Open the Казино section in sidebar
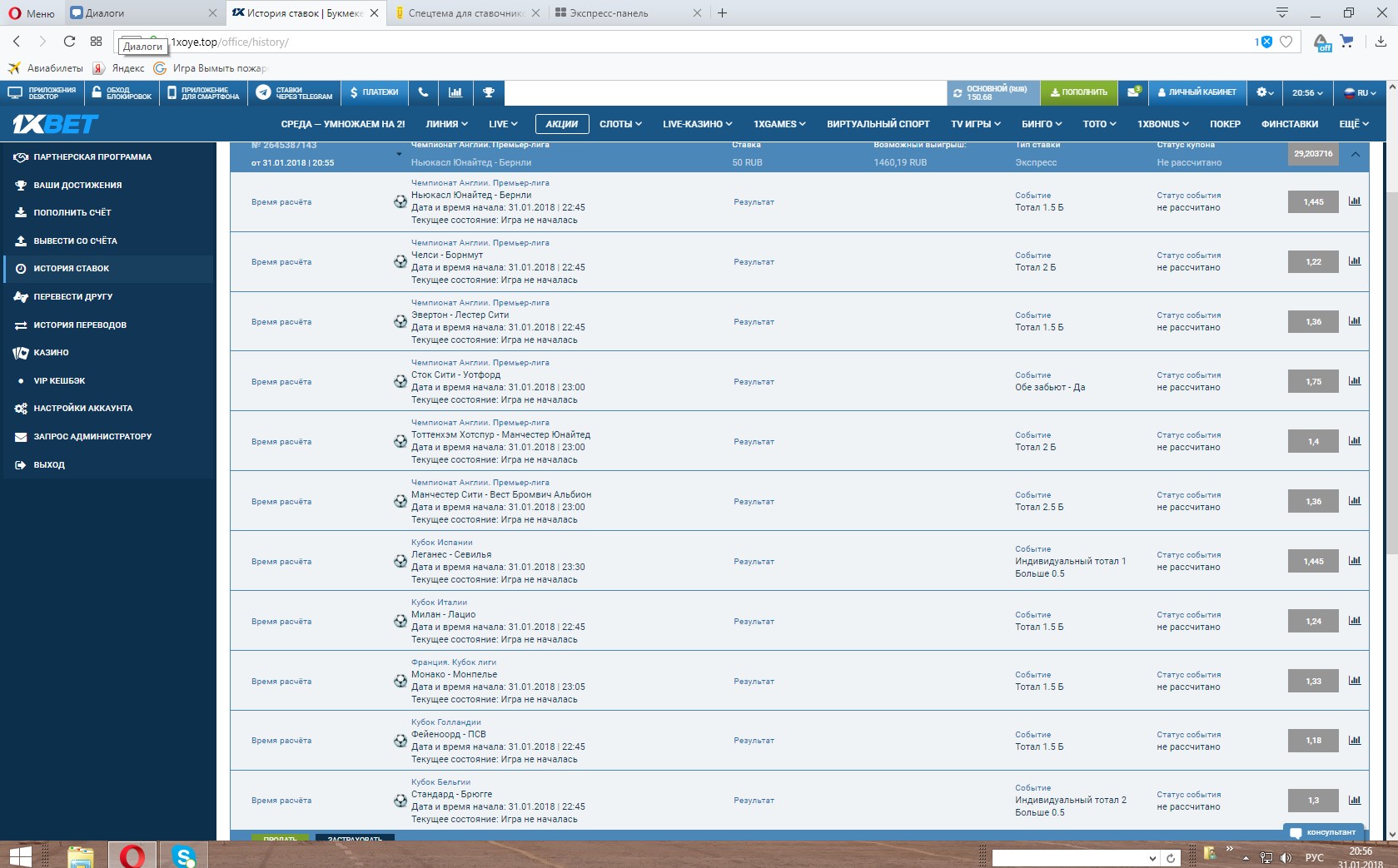 (x=51, y=352)
